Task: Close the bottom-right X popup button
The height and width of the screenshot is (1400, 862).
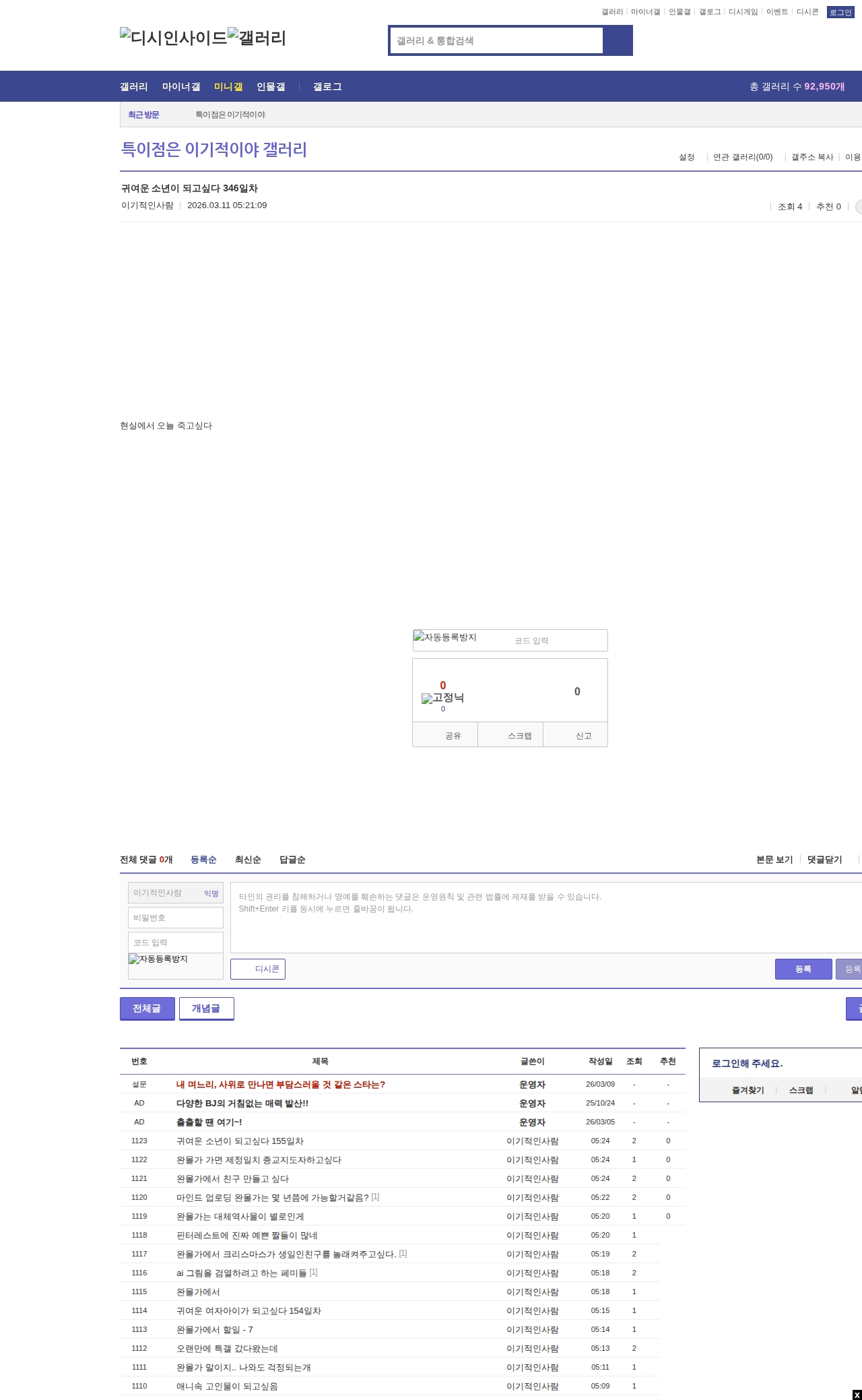Action: point(857,1395)
